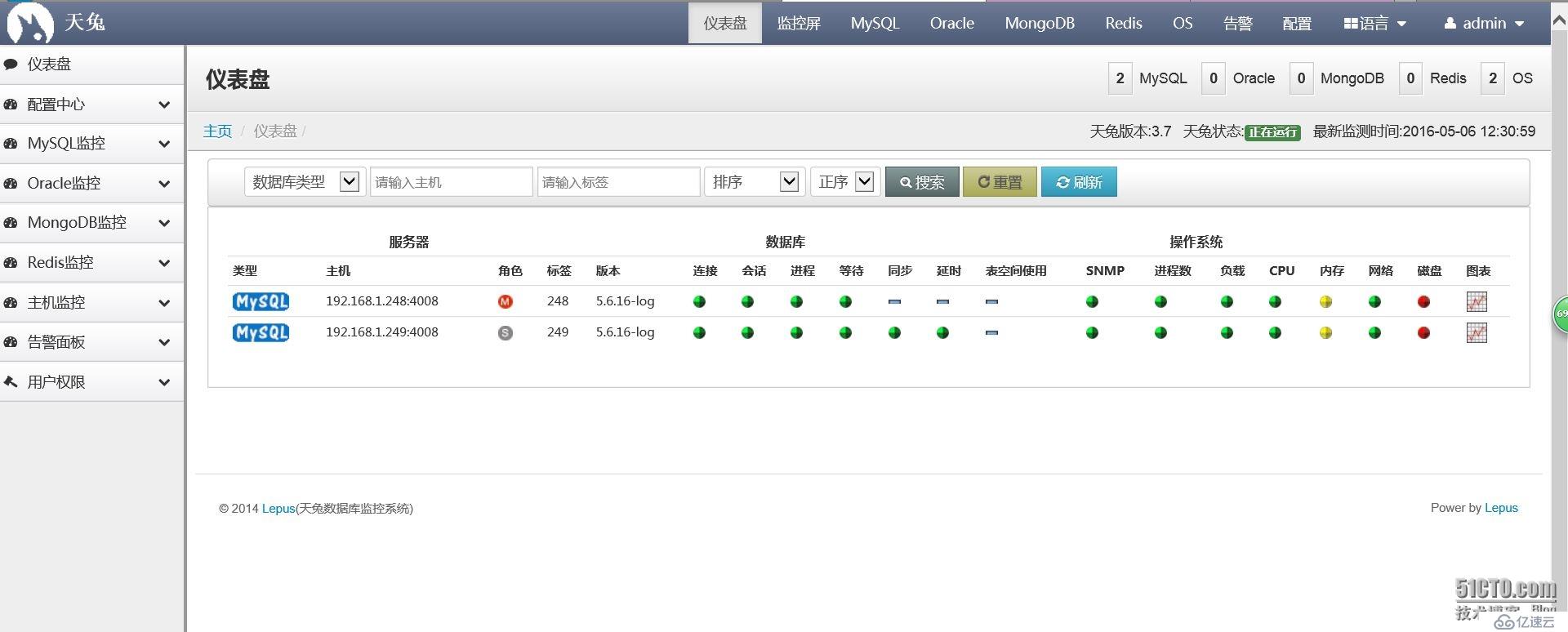
Task: Expand Oracle监控 sidebar section
Action: (91, 184)
